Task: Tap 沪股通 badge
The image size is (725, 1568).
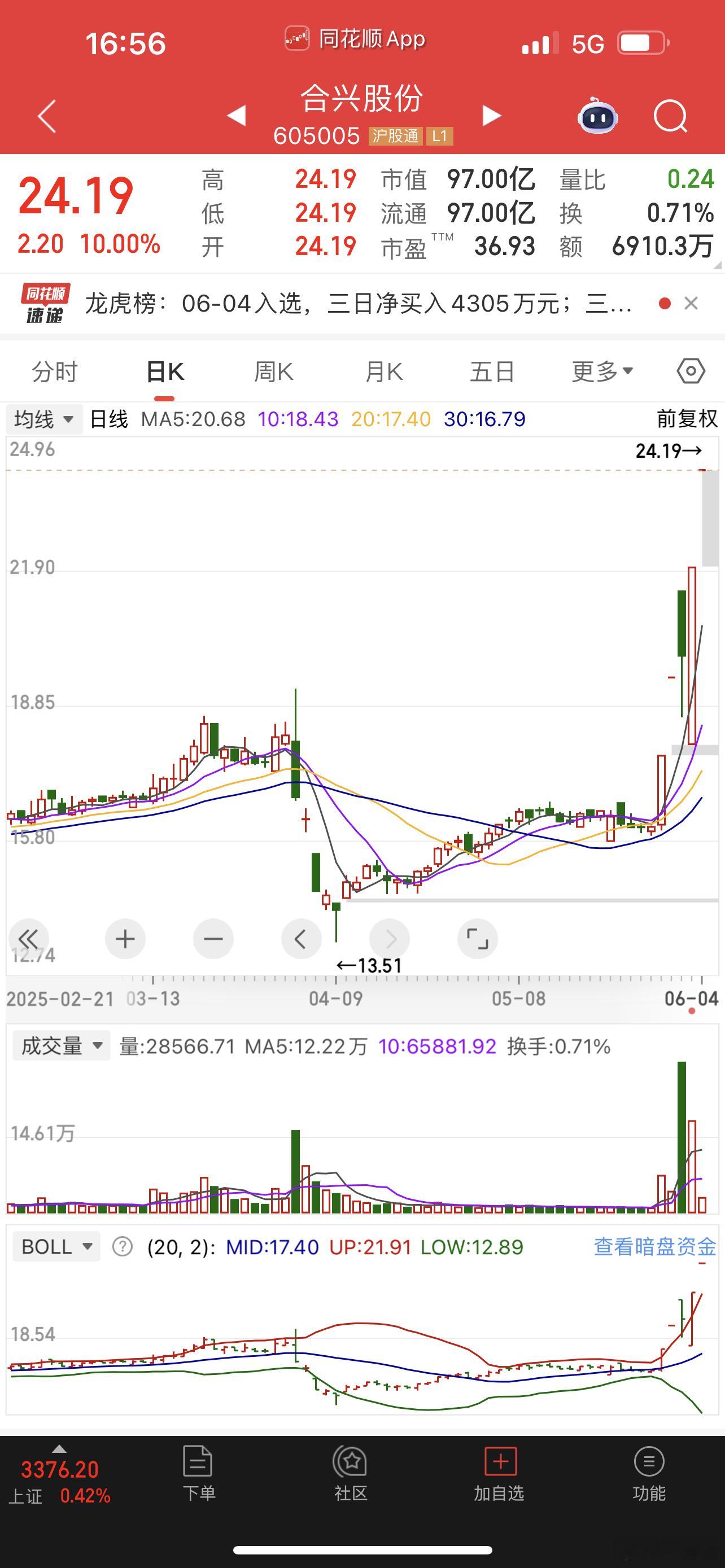Action: tap(395, 135)
